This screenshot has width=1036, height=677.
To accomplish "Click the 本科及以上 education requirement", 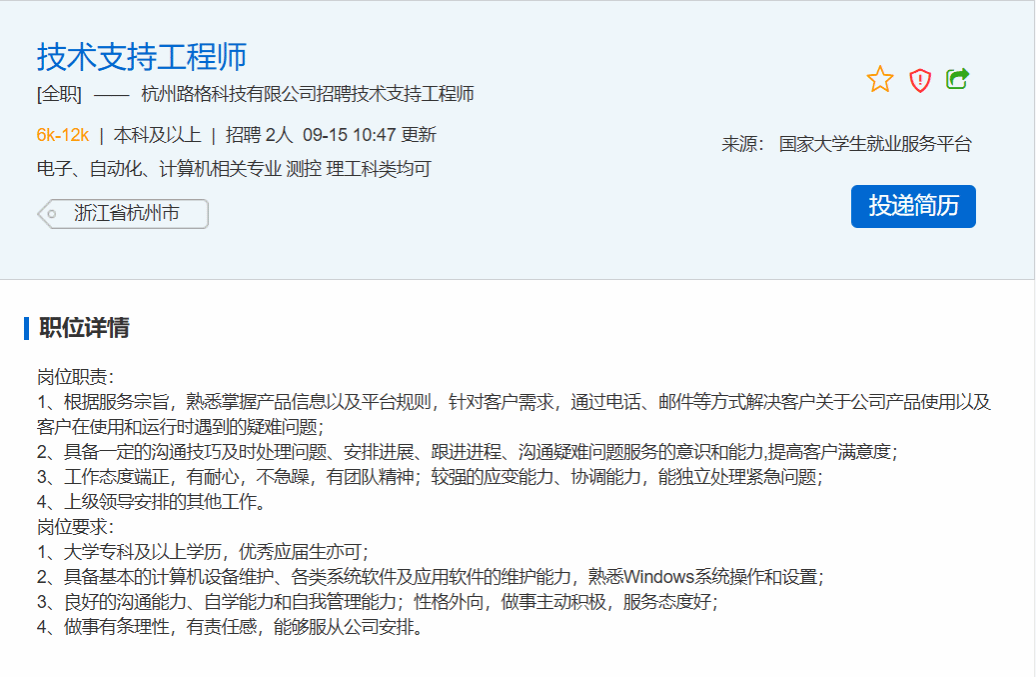I will 157,135.
